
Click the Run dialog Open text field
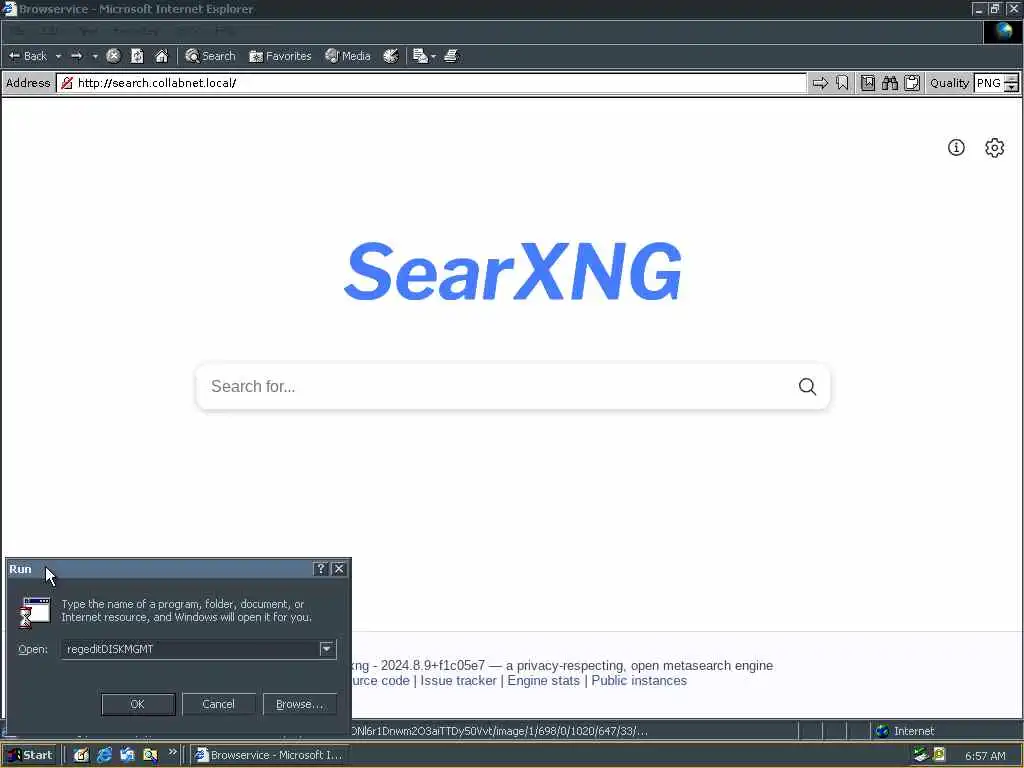pos(190,649)
